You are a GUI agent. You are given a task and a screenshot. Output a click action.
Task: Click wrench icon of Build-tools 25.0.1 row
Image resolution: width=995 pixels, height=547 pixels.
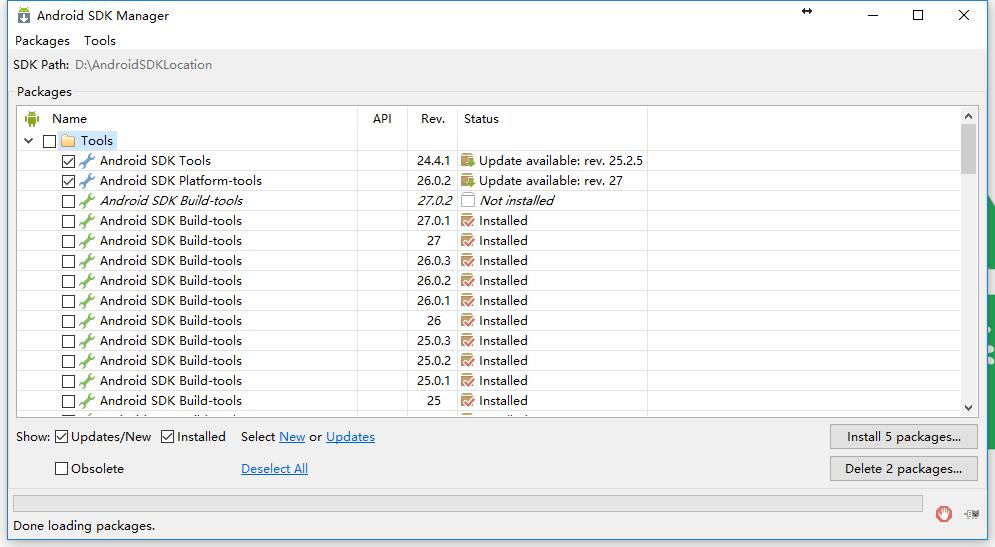(87, 381)
